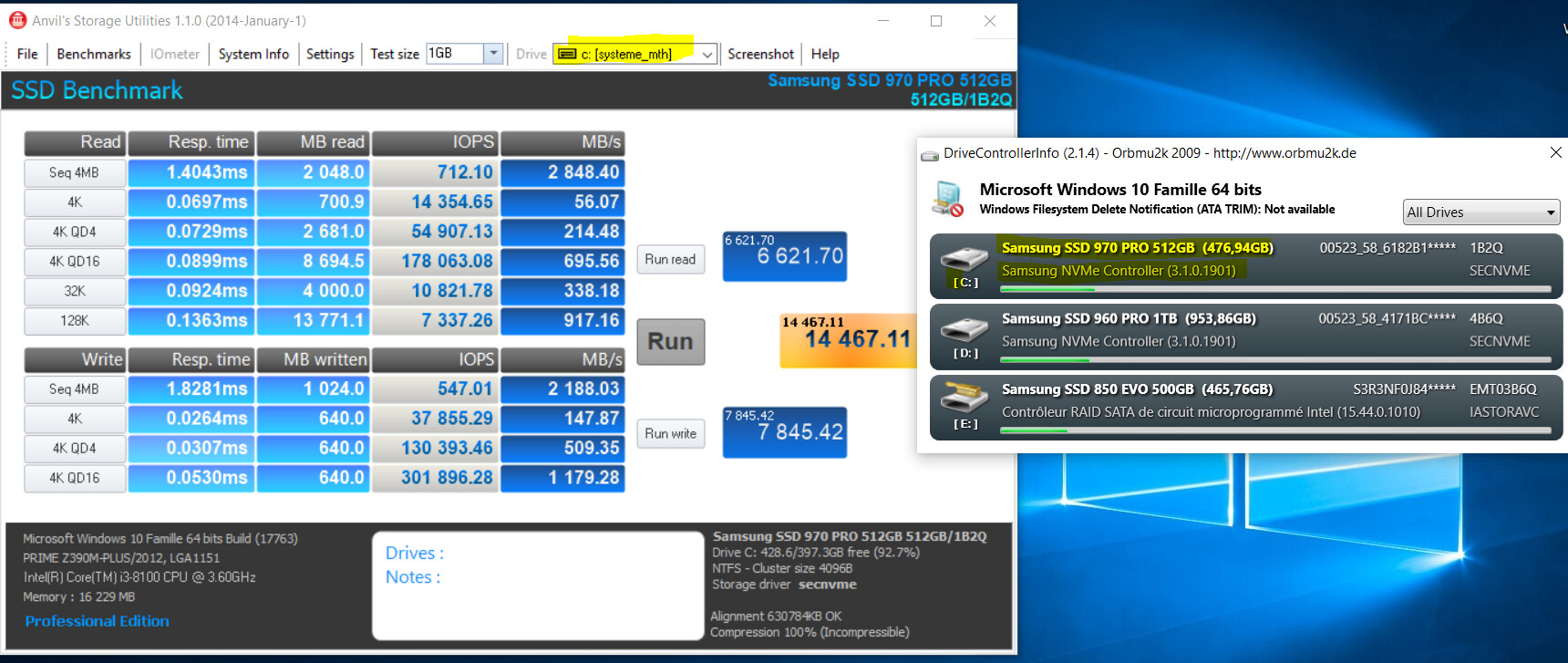Open the System Info menu
The width and height of the screenshot is (1568, 663).
point(253,54)
